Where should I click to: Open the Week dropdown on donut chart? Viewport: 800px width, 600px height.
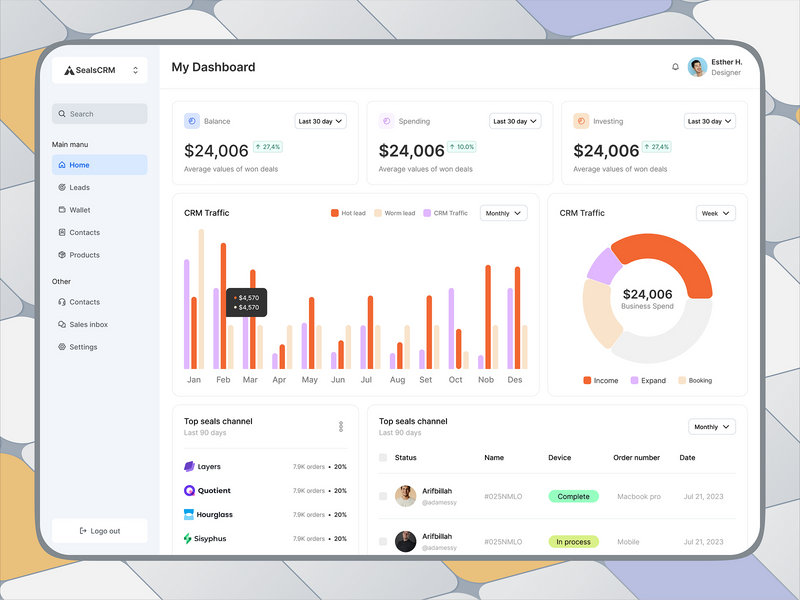pos(713,212)
